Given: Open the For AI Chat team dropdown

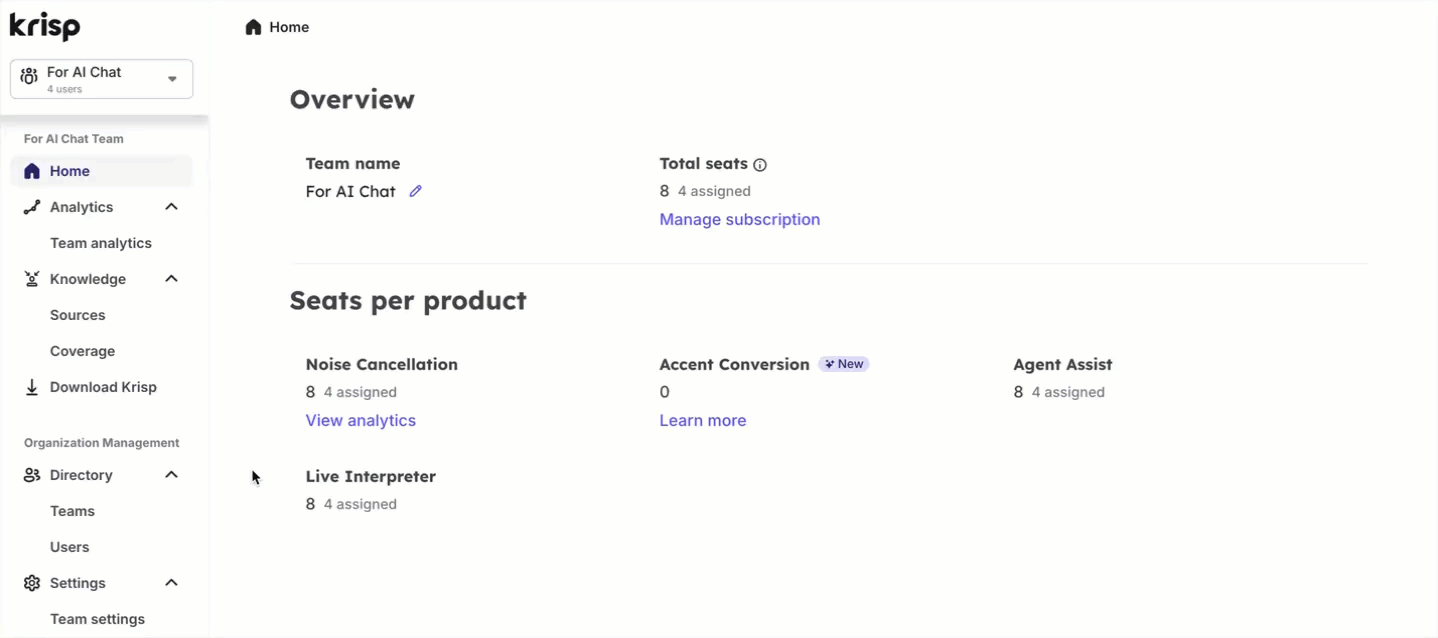Looking at the screenshot, I should [101, 79].
